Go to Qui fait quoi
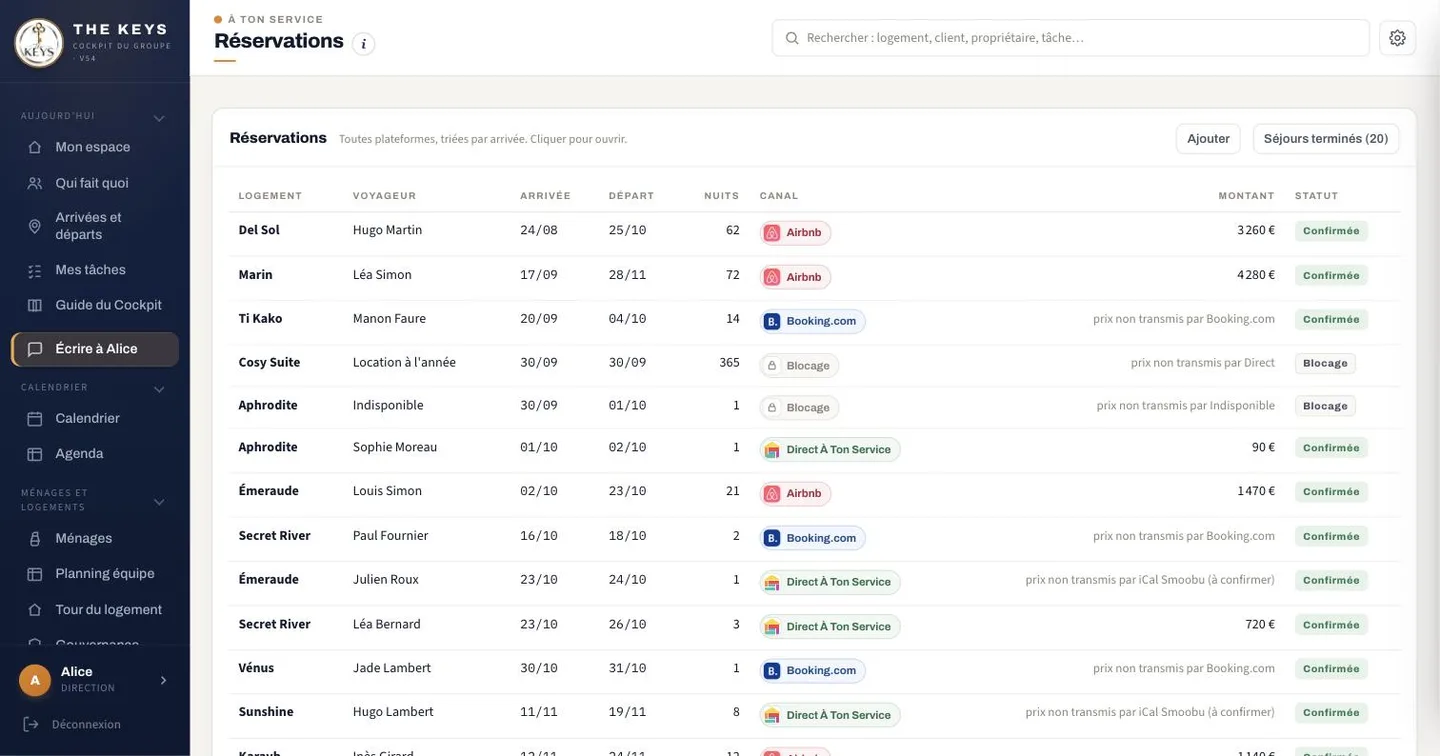Viewport: 1440px width, 756px height. tap(95, 183)
